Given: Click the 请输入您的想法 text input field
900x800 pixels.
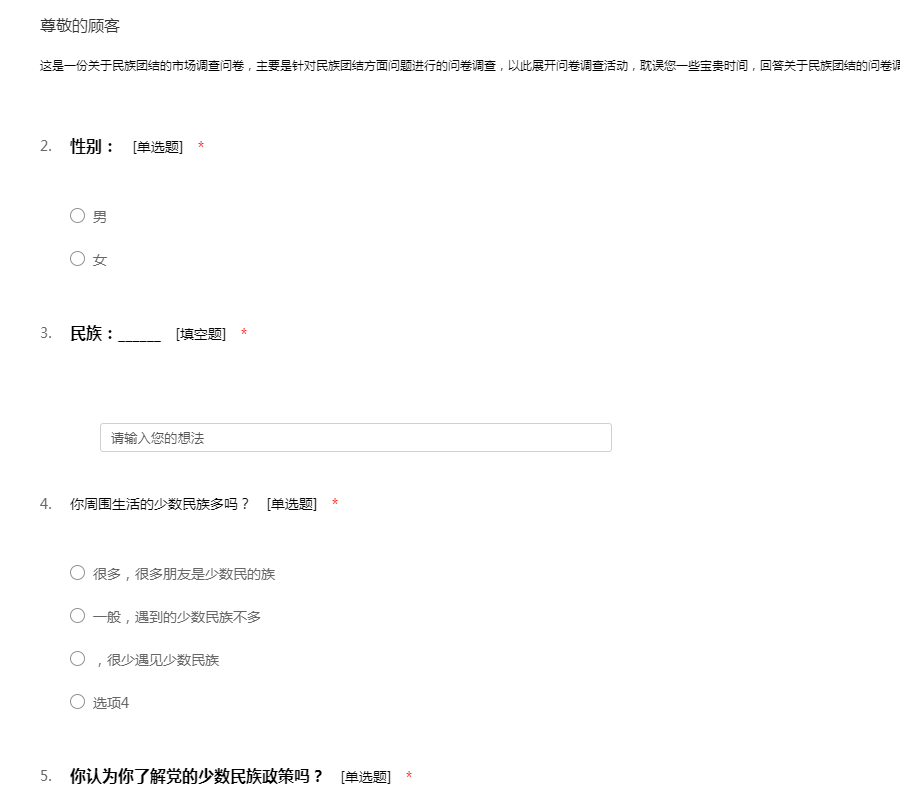Looking at the screenshot, I should (355, 437).
